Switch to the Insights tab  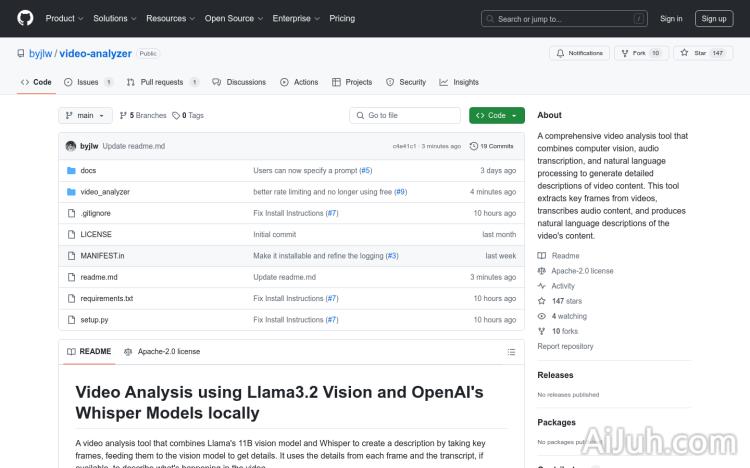(x=459, y=82)
